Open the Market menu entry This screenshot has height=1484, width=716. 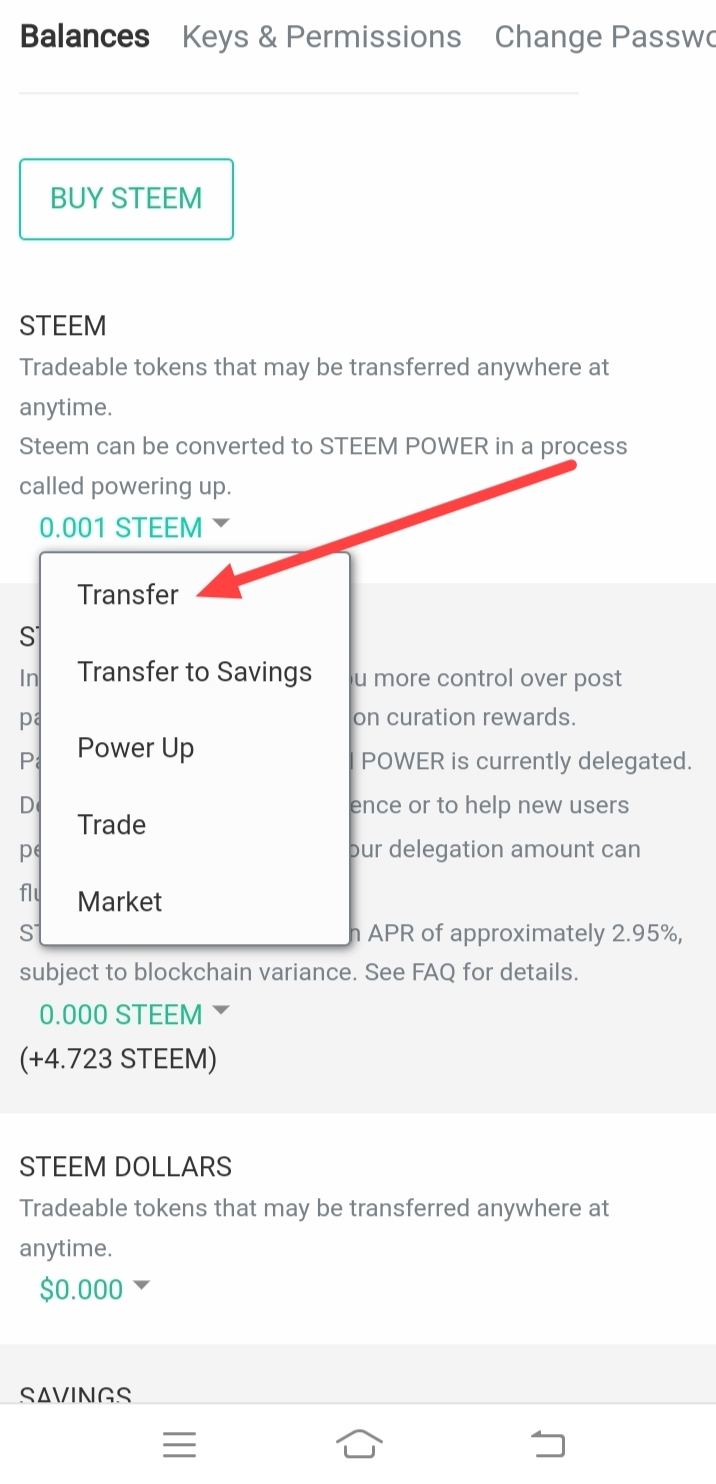click(120, 902)
